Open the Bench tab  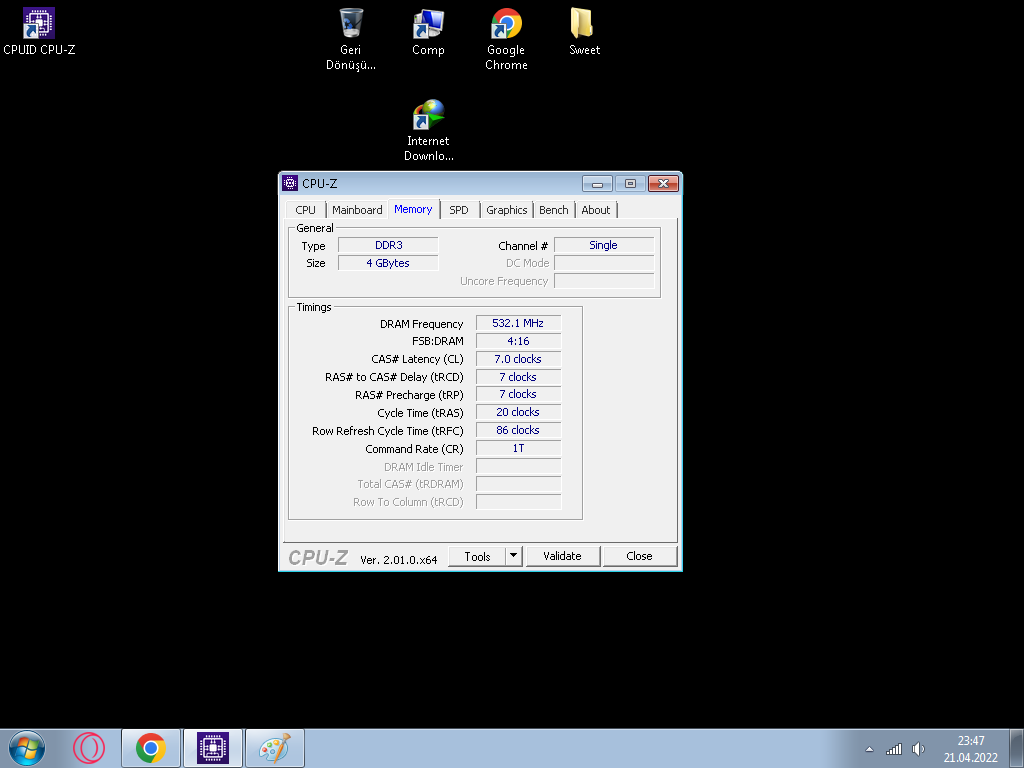pyautogui.click(x=554, y=210)
